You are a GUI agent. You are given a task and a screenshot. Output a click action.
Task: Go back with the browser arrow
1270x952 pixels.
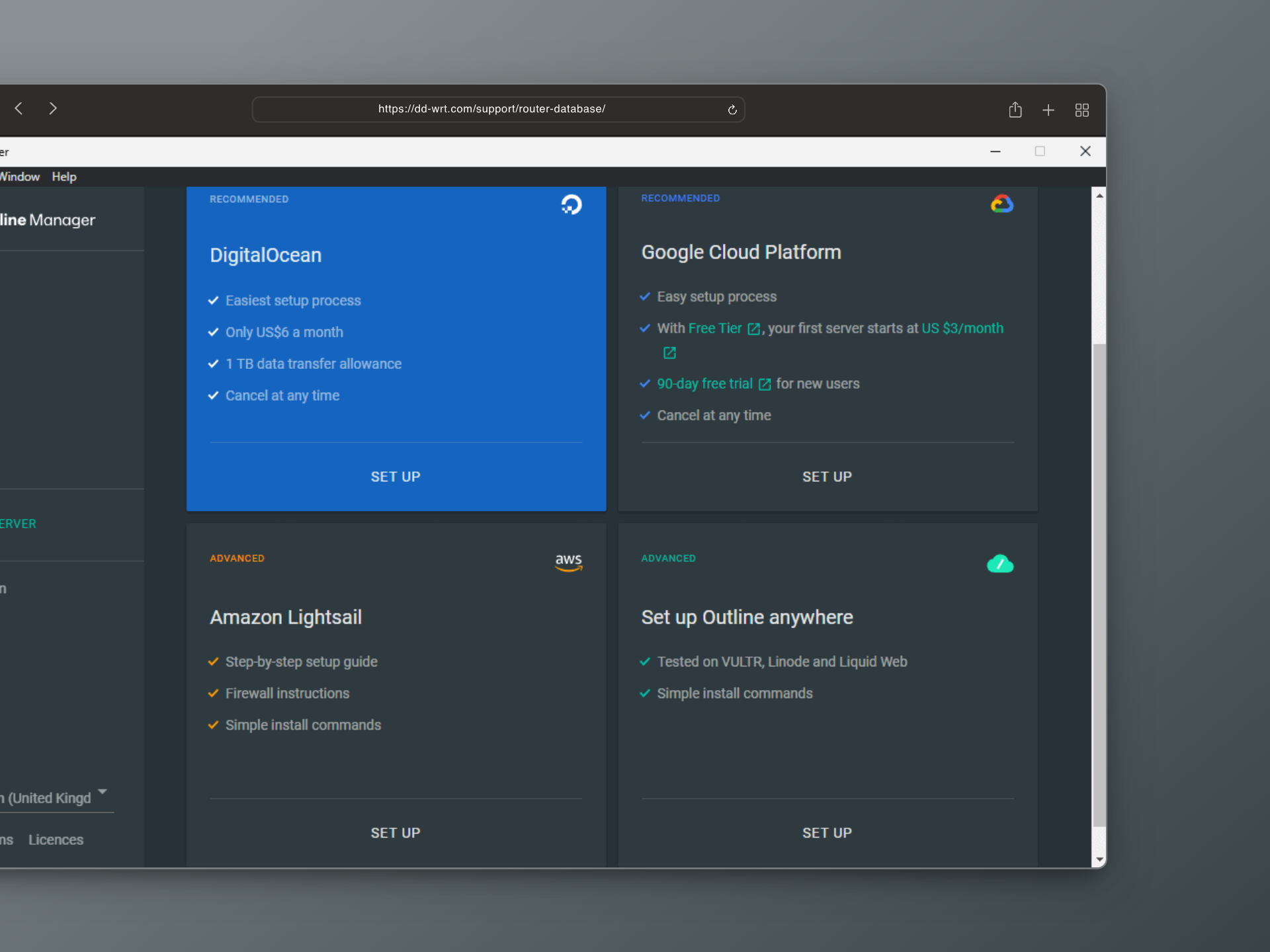coord(19,108)
